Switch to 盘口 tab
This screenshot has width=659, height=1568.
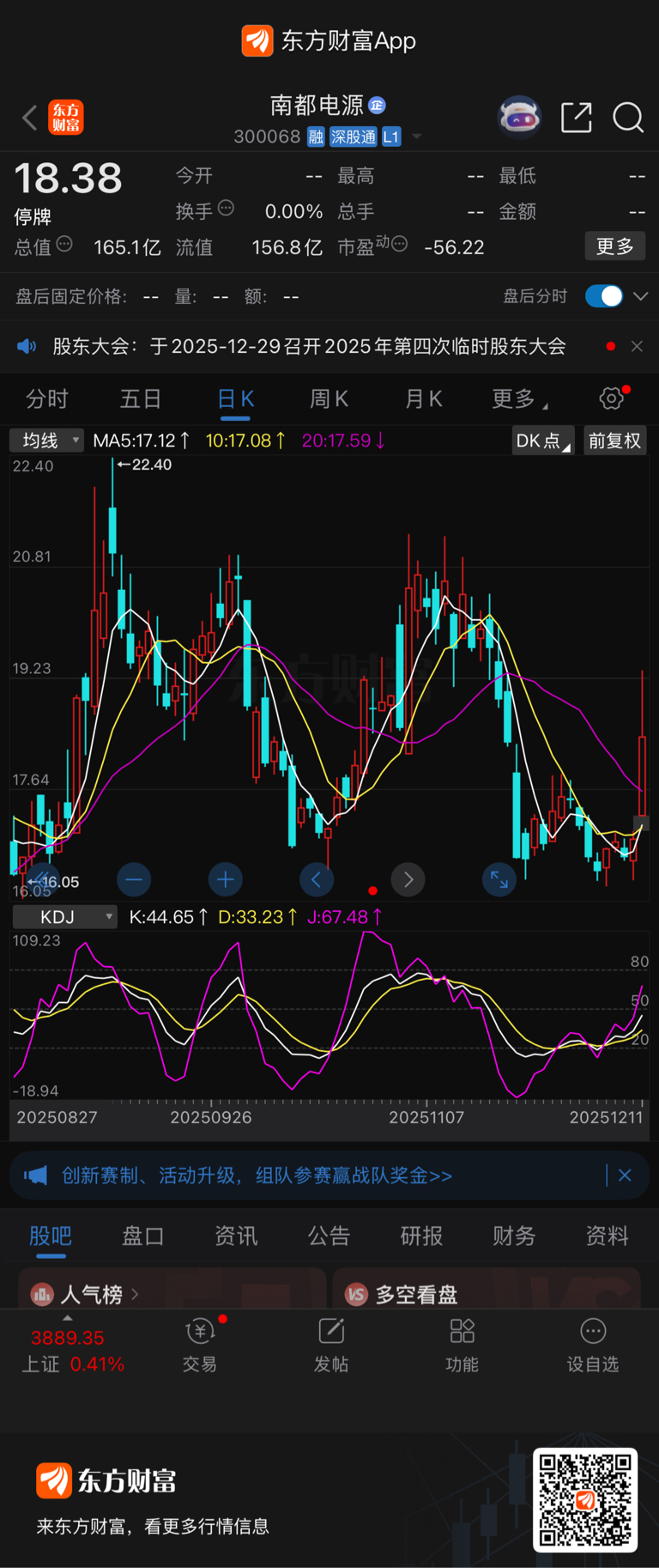tap(143, 1236)
